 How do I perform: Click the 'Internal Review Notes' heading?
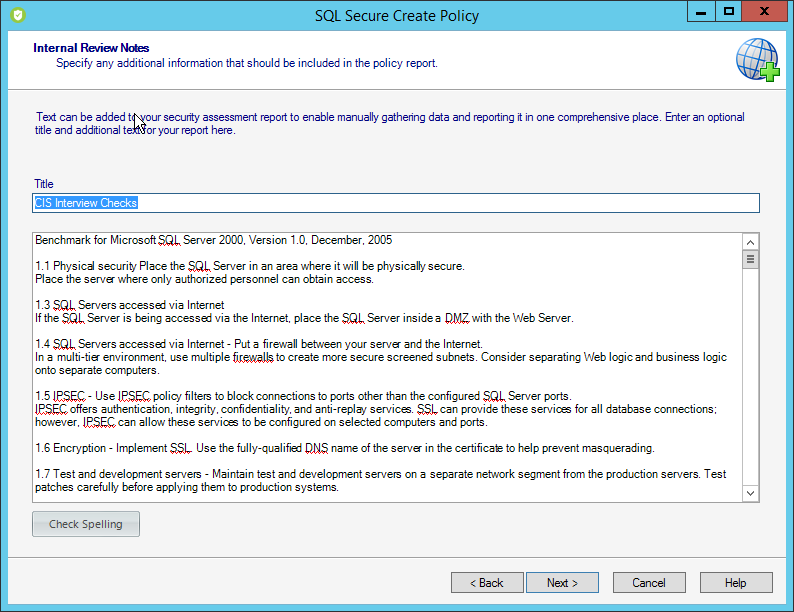tap(91, 48)
